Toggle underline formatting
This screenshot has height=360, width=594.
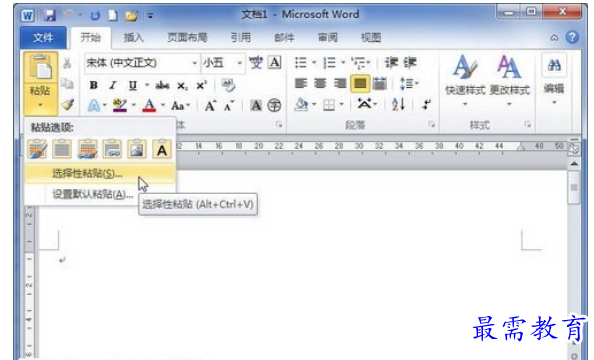click(x=132, y=86)
